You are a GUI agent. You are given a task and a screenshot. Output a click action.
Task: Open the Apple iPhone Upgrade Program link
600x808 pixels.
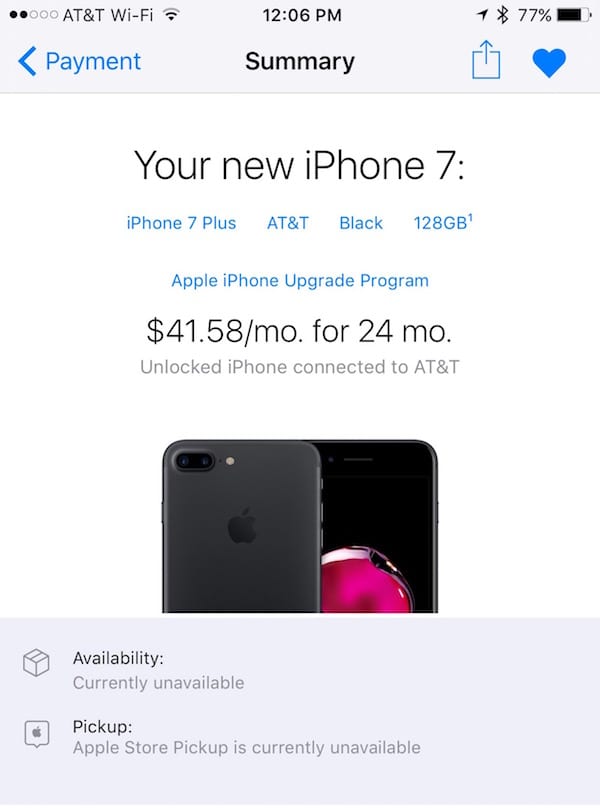pos(300,281)
